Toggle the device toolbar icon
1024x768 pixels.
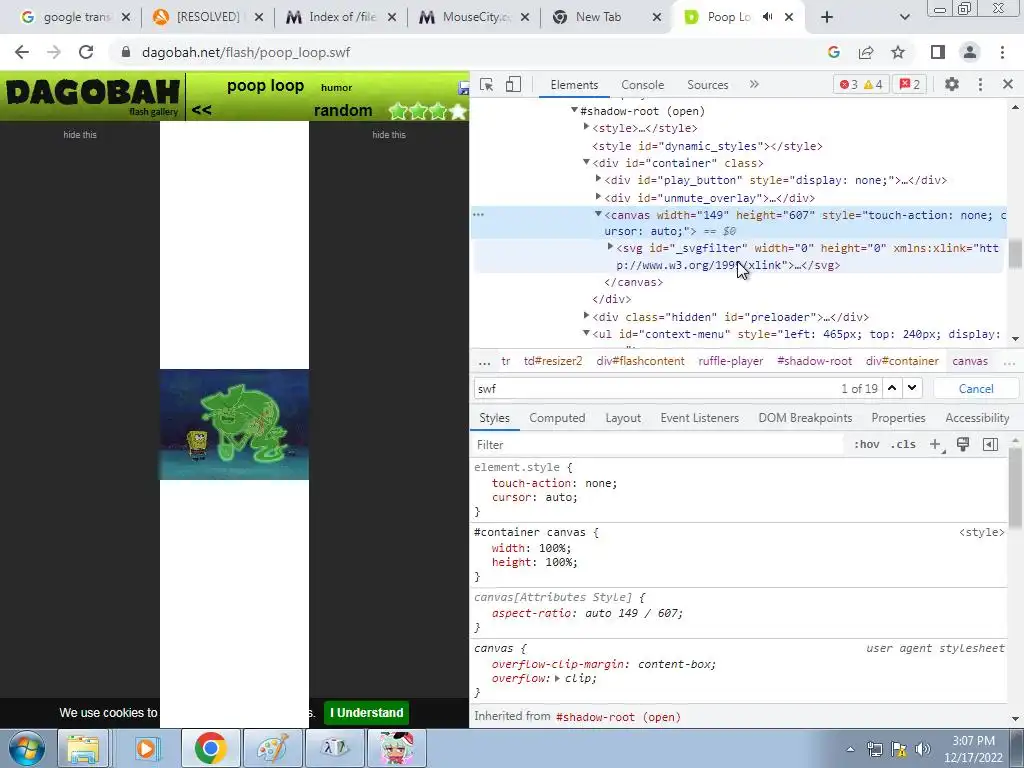pyautogui.click(x=513, y=85)
